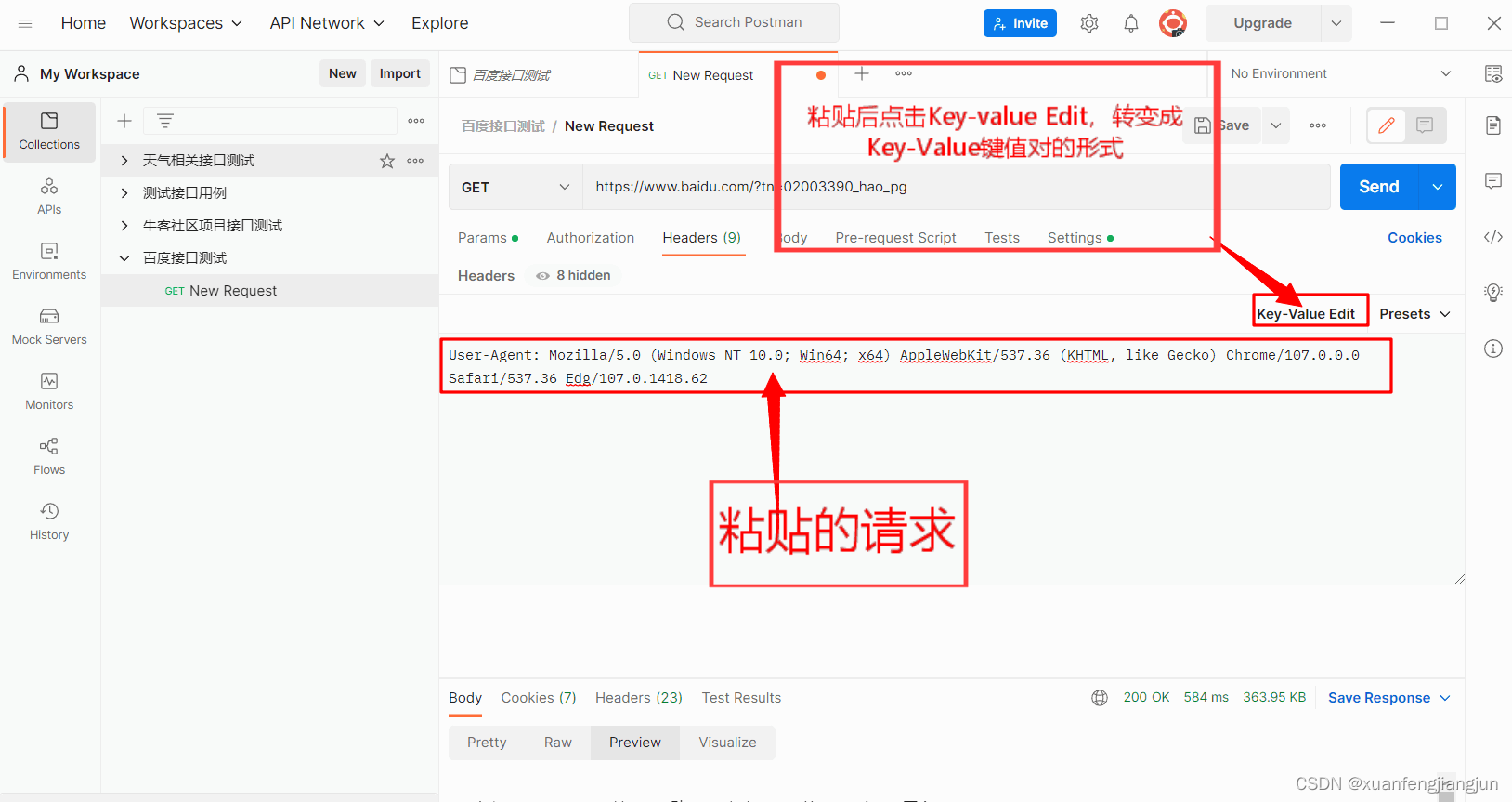Click the Send button
Screen dimensions: 1512x802
pyautogui.click(x=1379, y=187)
